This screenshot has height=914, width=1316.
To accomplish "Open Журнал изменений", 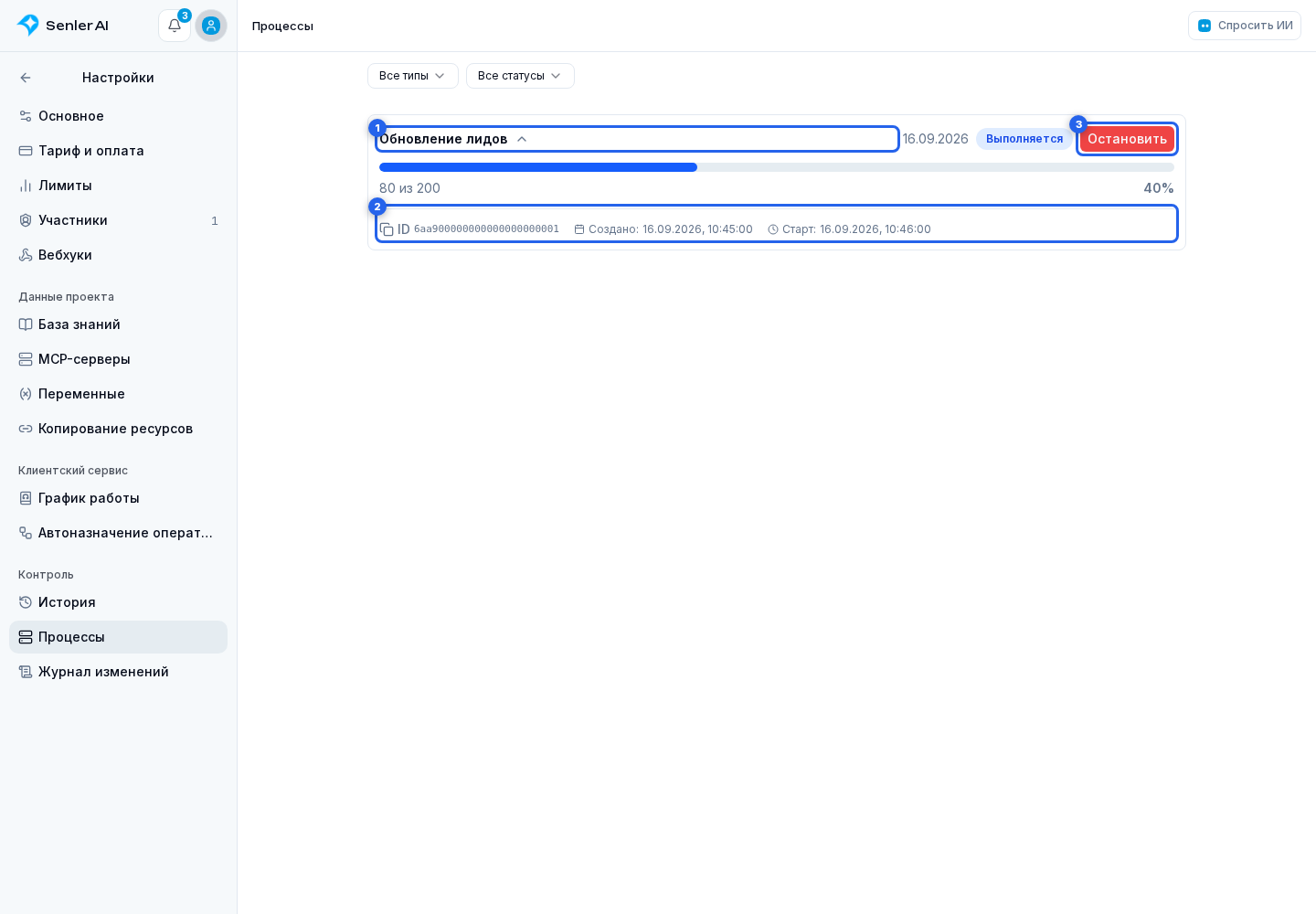I will (118, 672).
